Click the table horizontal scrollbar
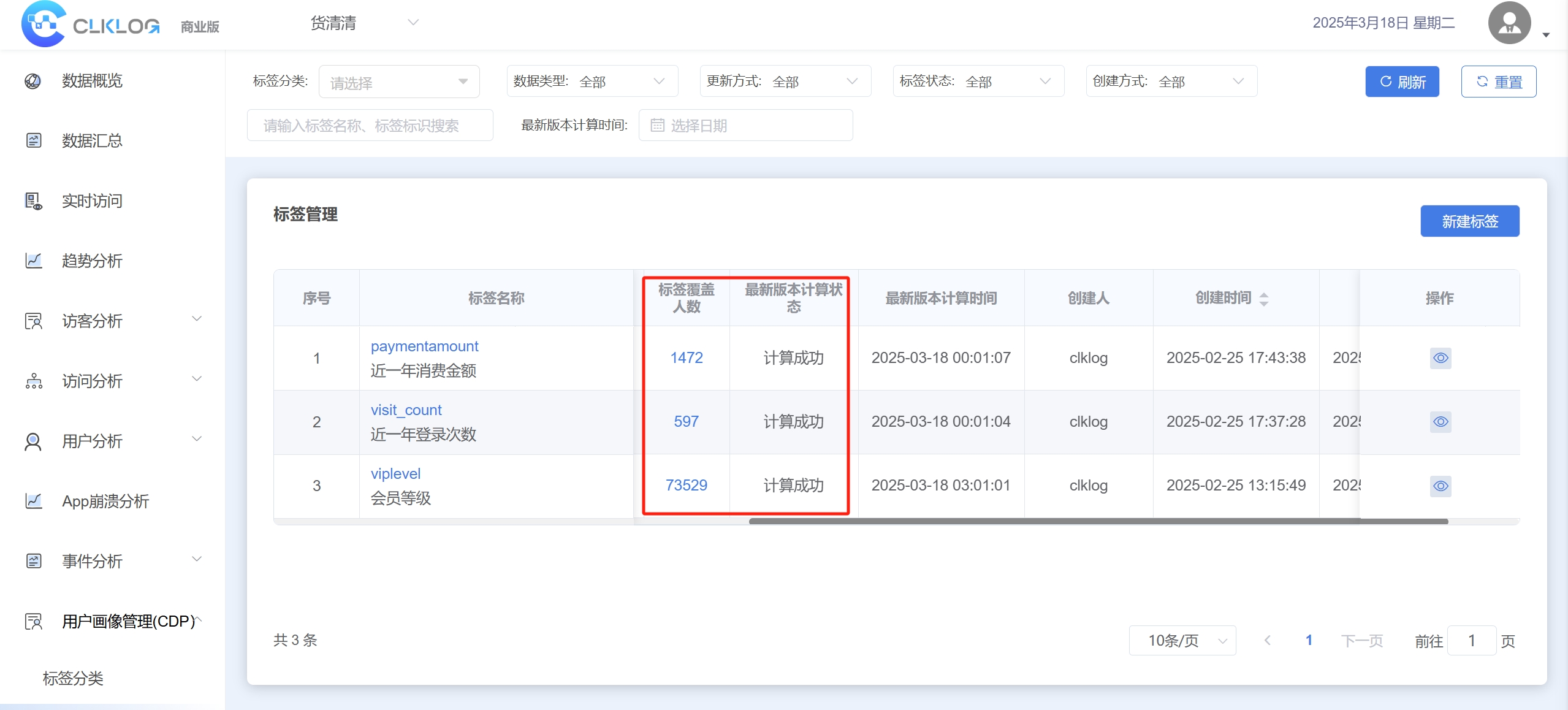The height and width of the screenshot is (710, 1568). [x=1097, y=522]
